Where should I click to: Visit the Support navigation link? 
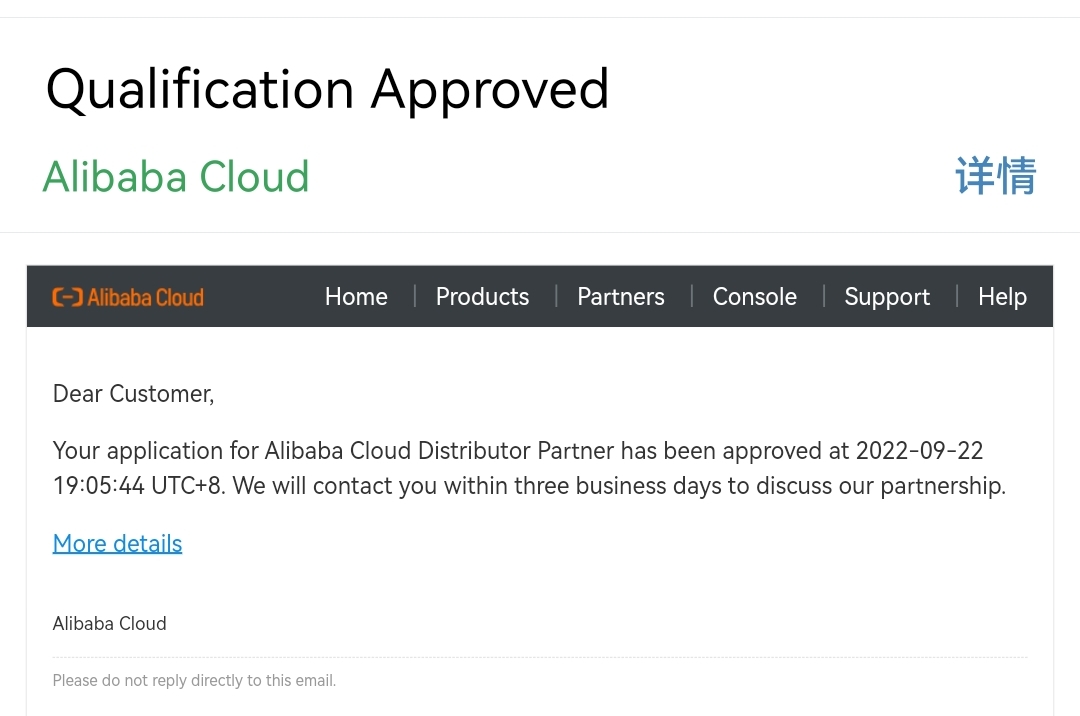coord(886,297)
